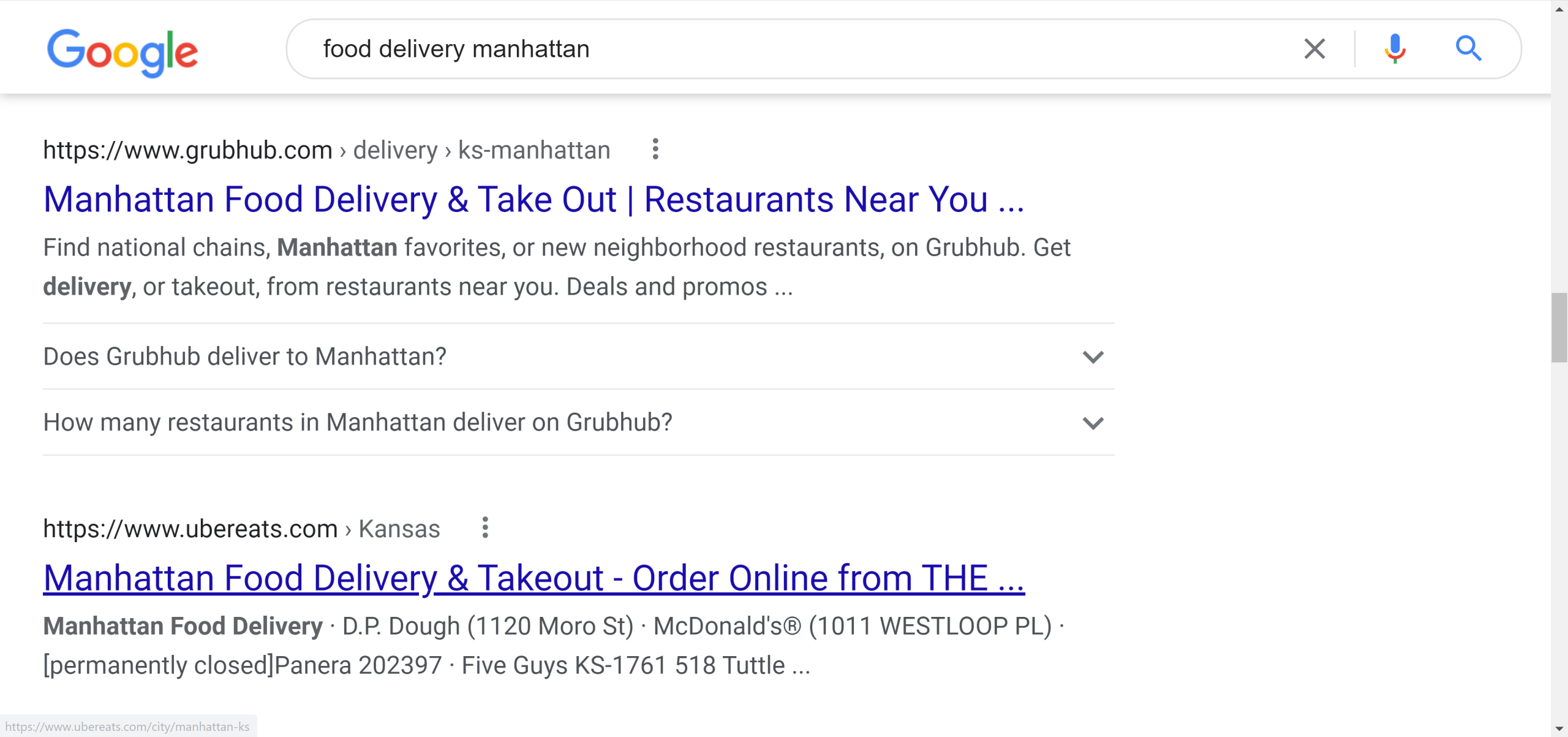The height and width of the screenshot is (737, 1568).
Task: Click the magnifying glass search icon
Action: pos(1470,48)
